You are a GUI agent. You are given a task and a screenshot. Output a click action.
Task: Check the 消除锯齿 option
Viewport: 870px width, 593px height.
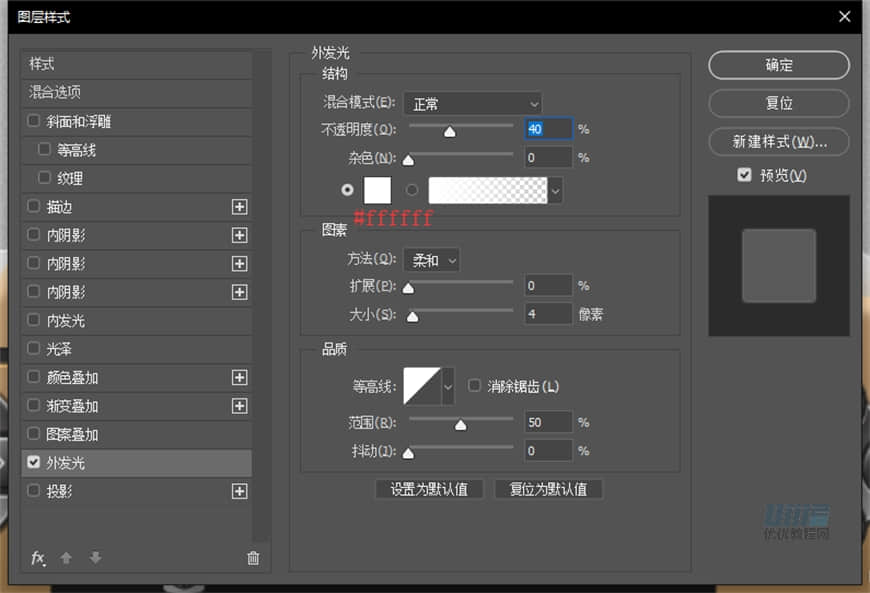coord(474,385)
